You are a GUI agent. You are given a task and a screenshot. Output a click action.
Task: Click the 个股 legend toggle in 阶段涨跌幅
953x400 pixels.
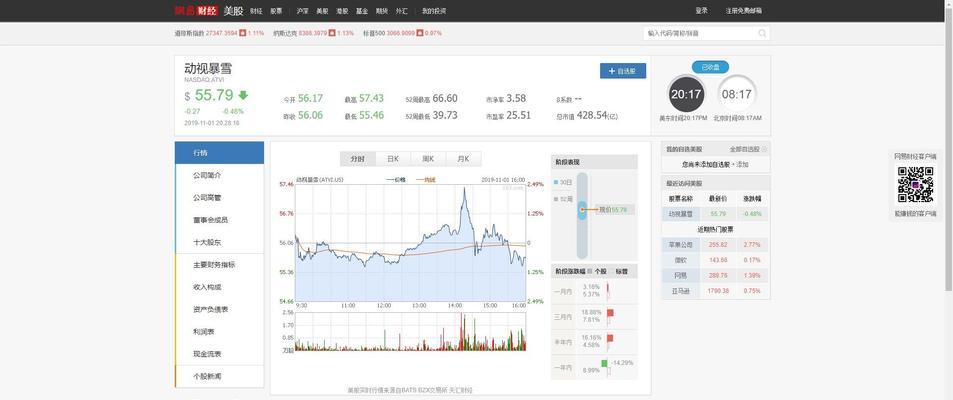597,271
